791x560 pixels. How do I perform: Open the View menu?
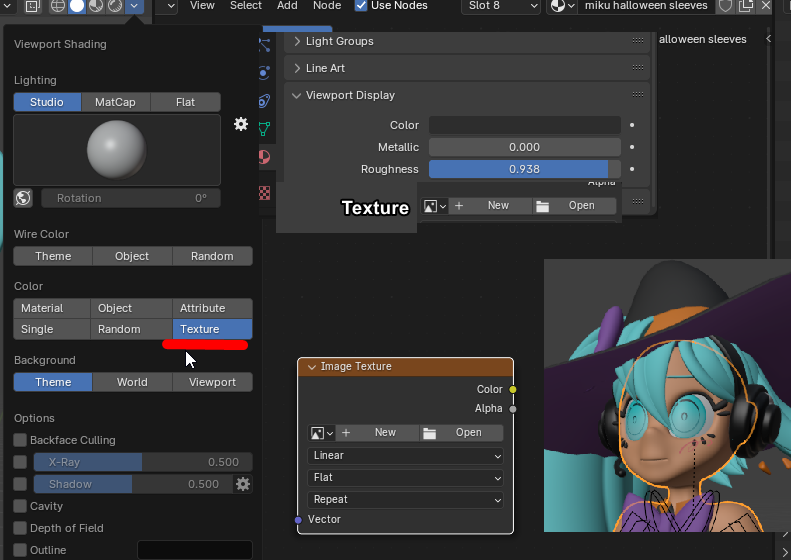(202, 6)
